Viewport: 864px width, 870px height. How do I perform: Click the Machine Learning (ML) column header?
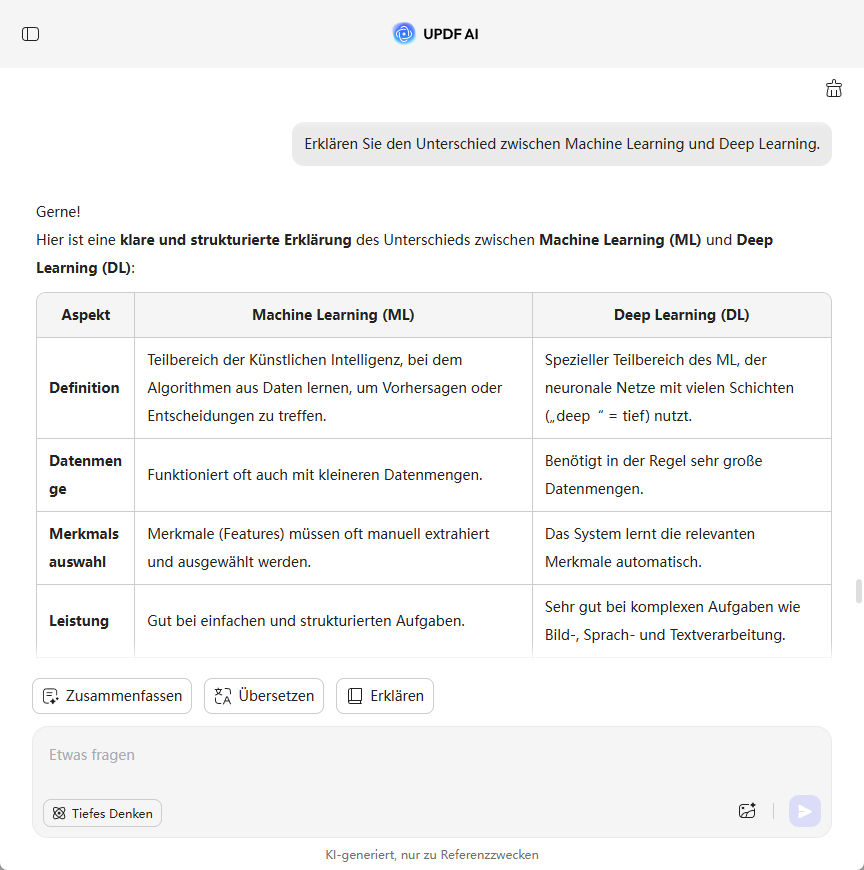pyautogui.click(x=333, y=315)
